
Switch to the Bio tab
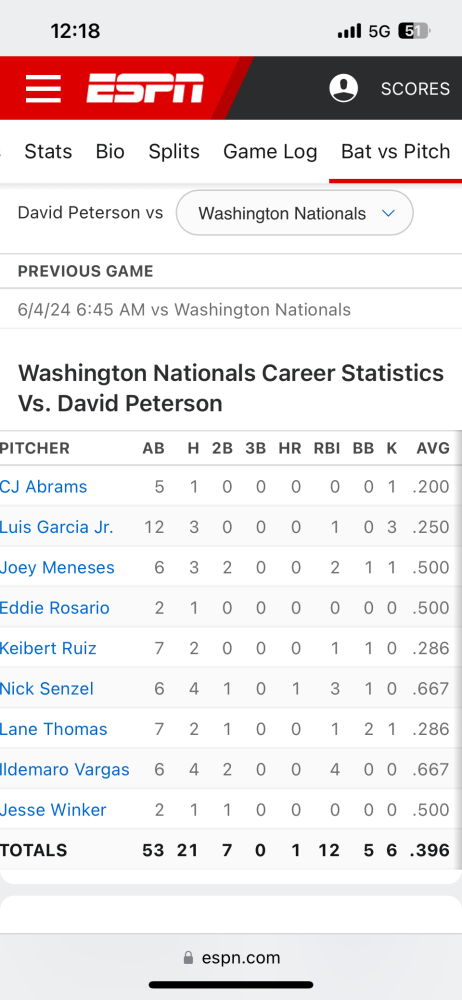(x=110, y=152)
